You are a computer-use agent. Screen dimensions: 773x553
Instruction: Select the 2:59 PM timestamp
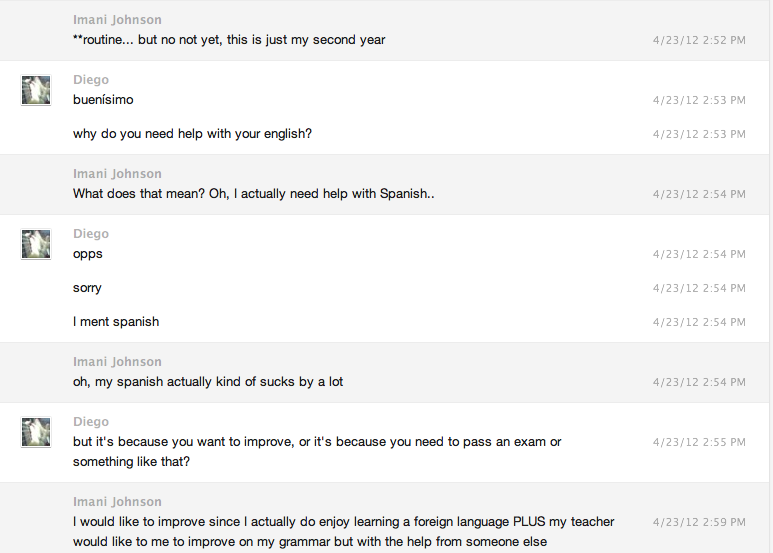click(699, 522)
